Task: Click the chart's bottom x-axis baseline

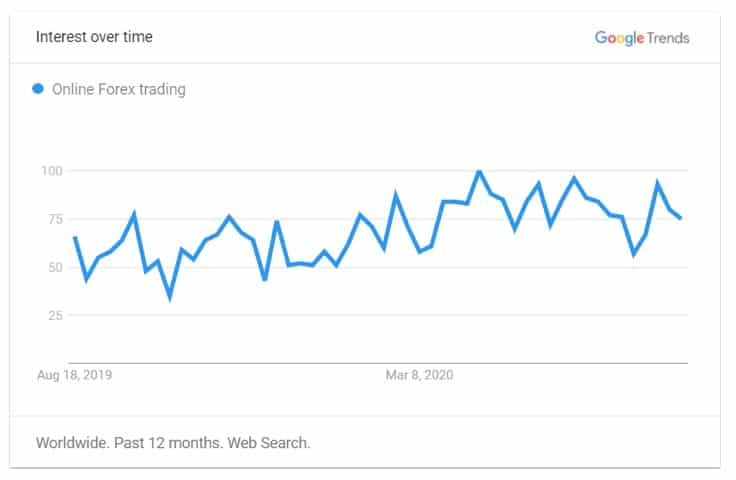Action: [x=378, y=362]
